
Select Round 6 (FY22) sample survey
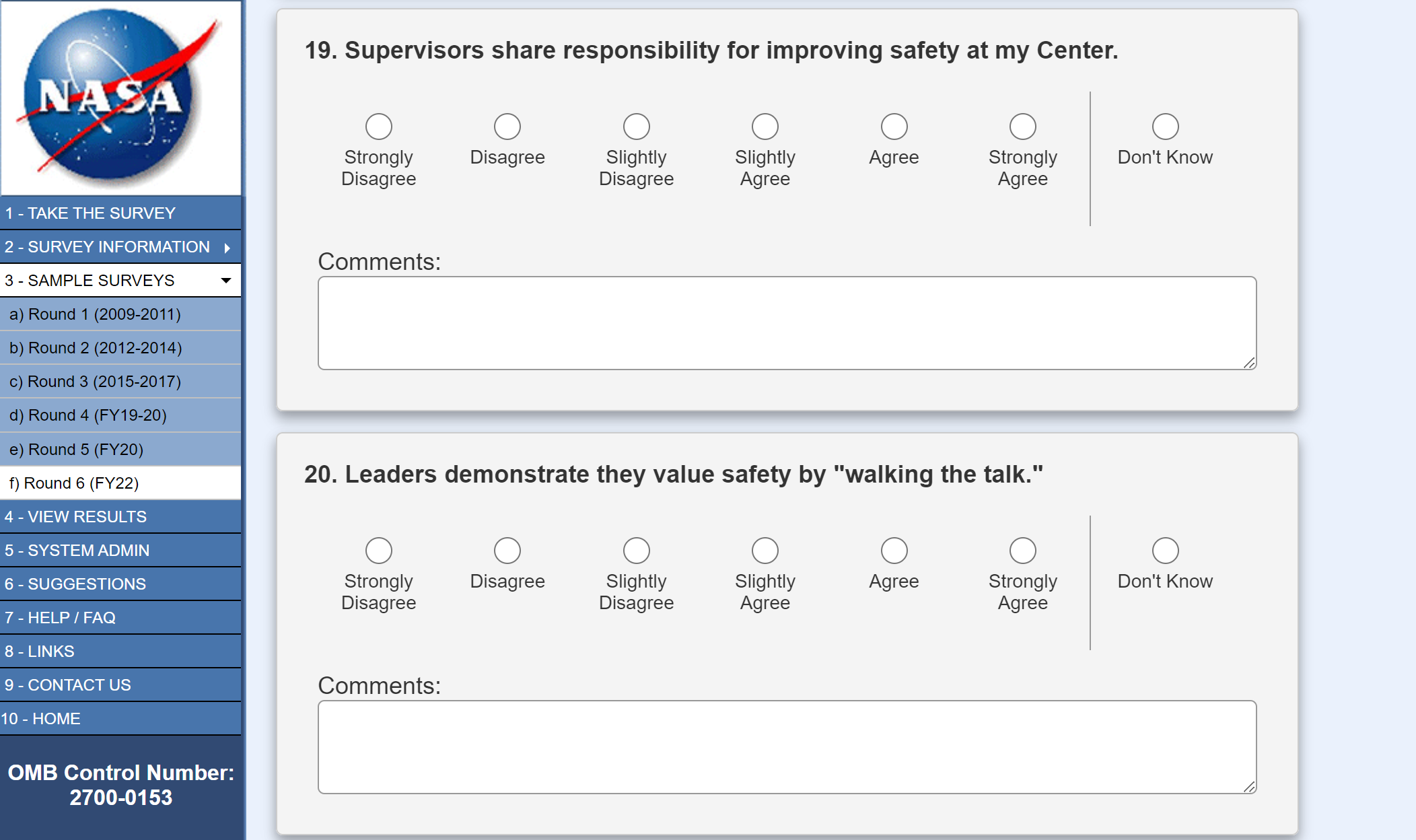[74, 483]
